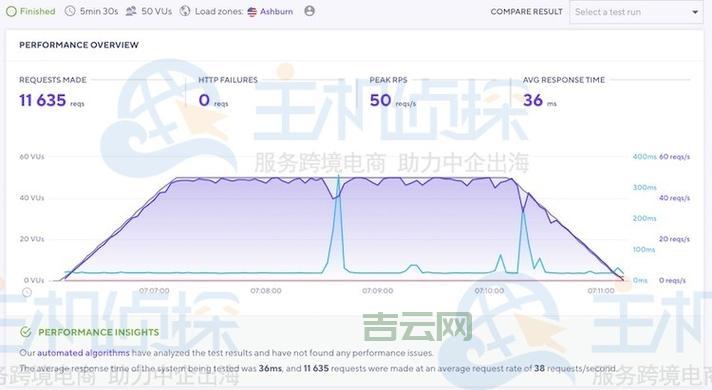
Task: Click the PERFORMANCE INSIGHTS heading
Action: pyautogui.click(x=99, y=332)
